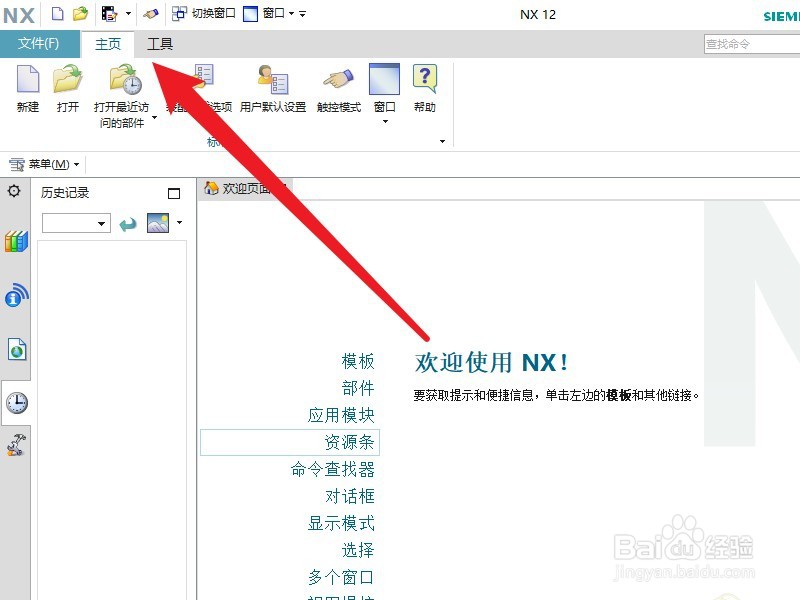Click 切换窗口 switch window button
The height and width of the screenshot is (600, 800).
coord(204,14)
